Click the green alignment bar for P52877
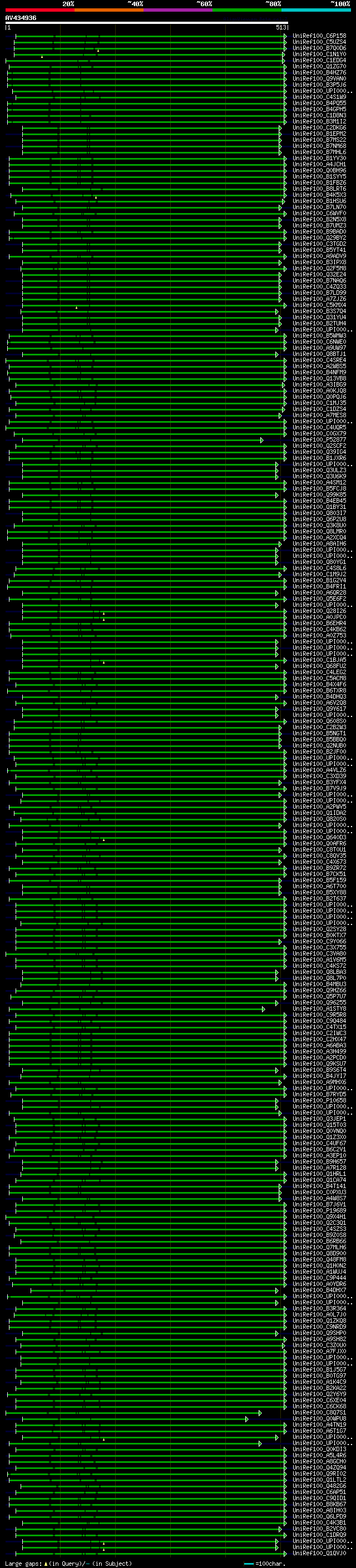The width and height of the screenshot is (356, 1568). (x=142, y=439)
